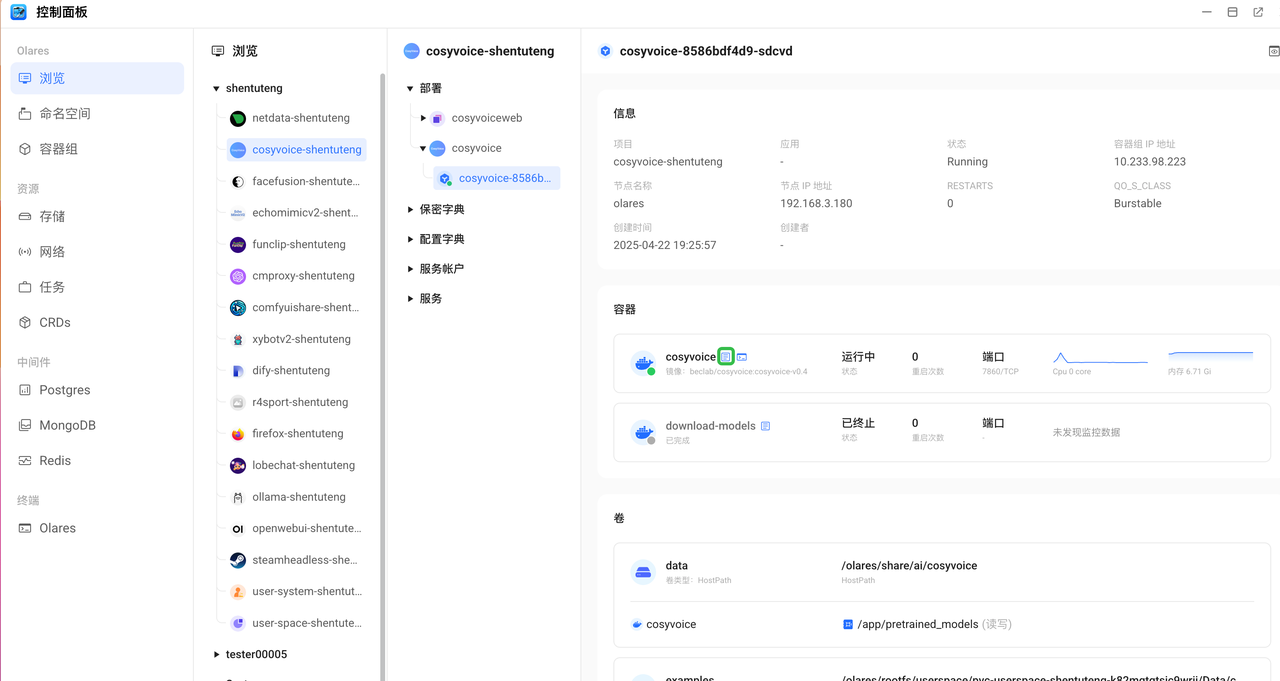The image size is (1280, 681).
Task: Open terminal for the cosyvoice container
Action: pos(742,357)
